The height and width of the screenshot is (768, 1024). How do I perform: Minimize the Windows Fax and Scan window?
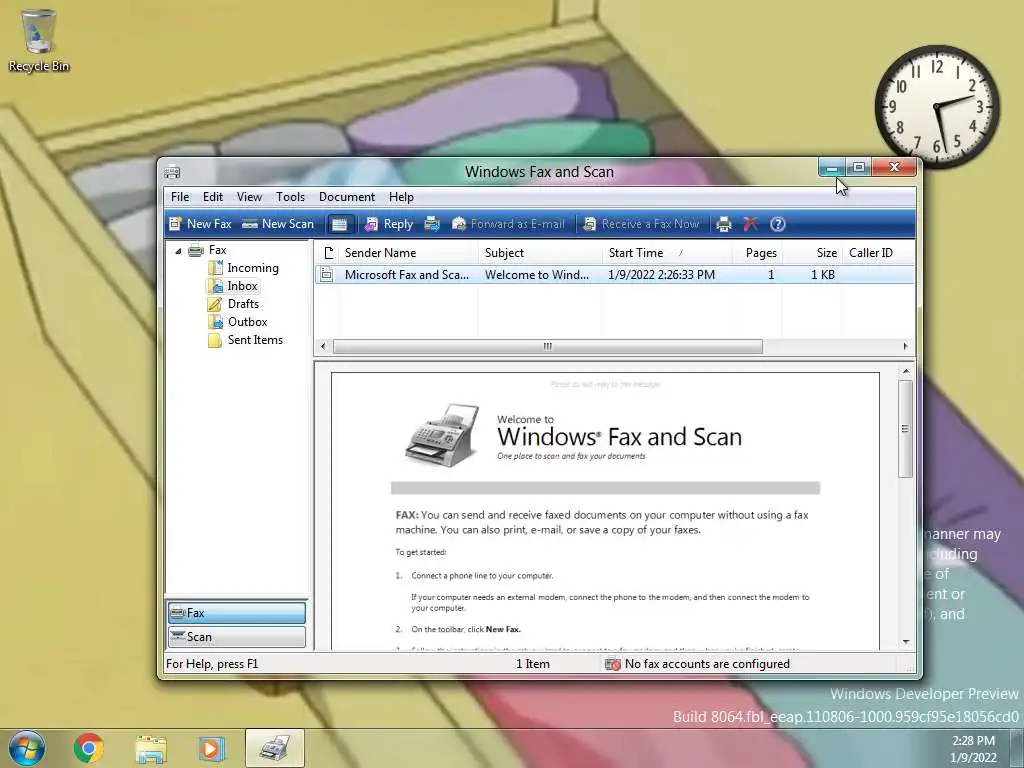832,168
